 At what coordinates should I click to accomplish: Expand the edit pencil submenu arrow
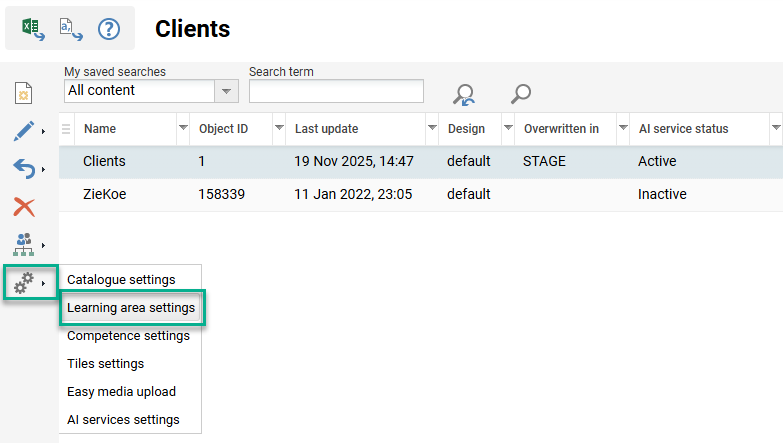[43, 131]
